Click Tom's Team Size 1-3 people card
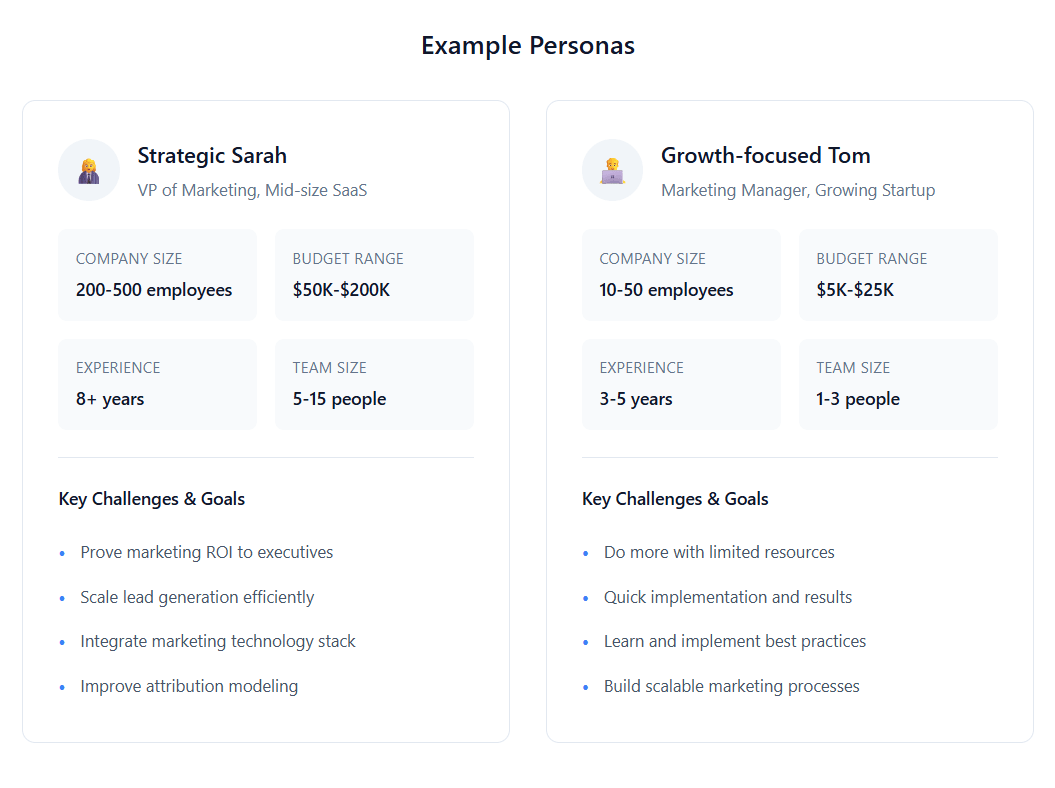This screenshot has height=788, width=1055. [898, 384]
